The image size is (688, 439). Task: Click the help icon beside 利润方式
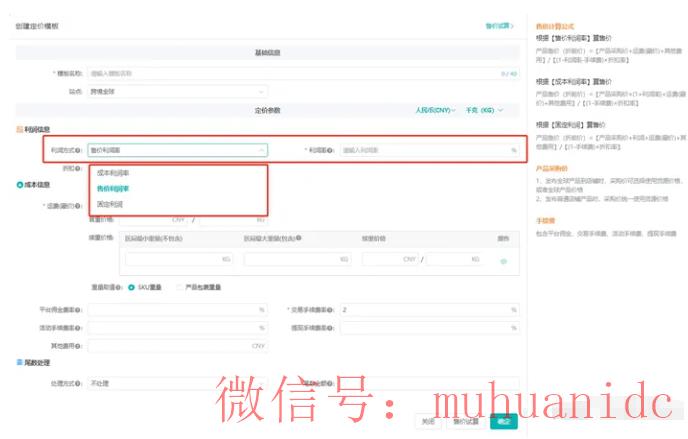point(78,150)
